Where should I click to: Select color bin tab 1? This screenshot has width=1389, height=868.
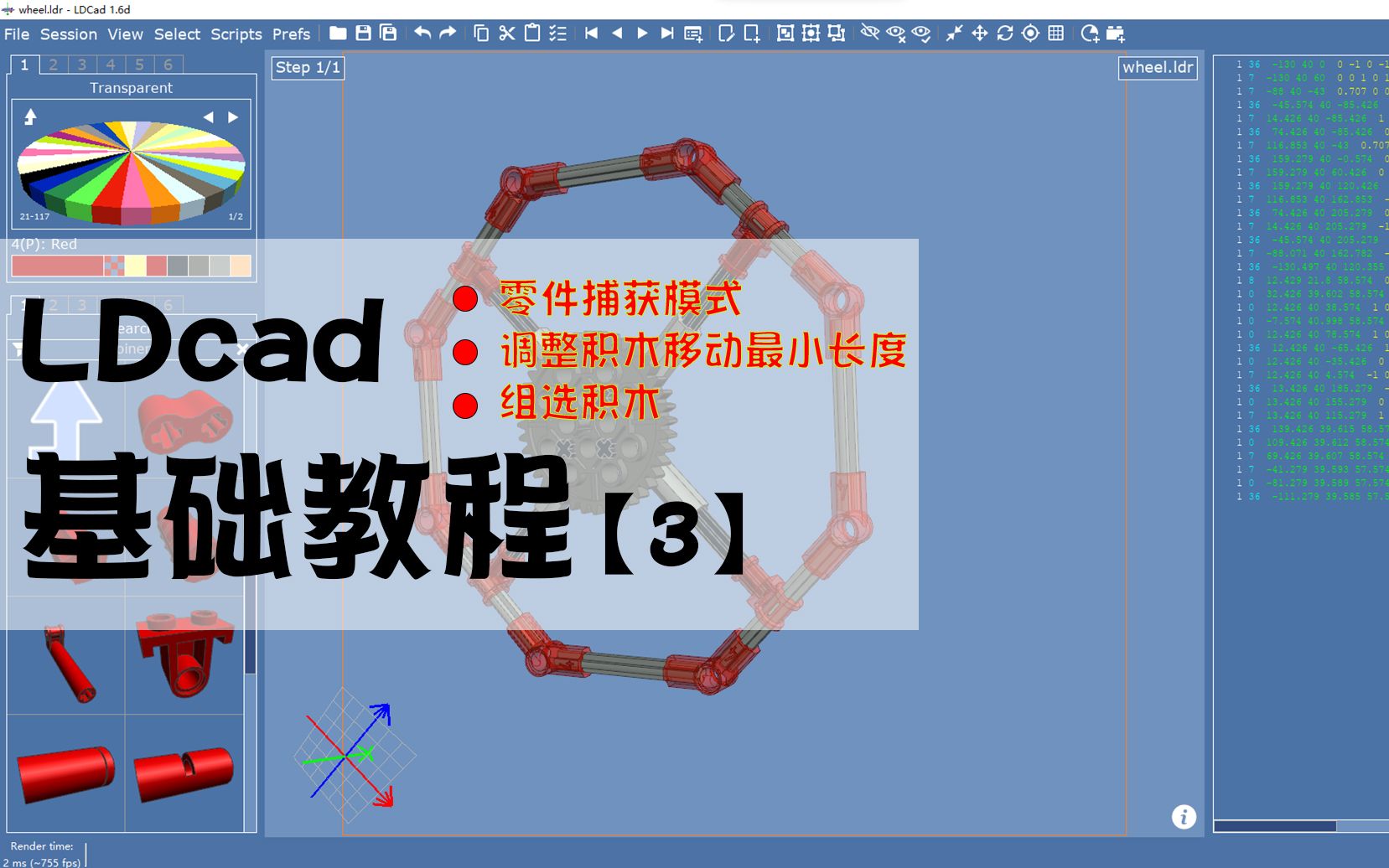pyautogui.click(x=24, y=65)
